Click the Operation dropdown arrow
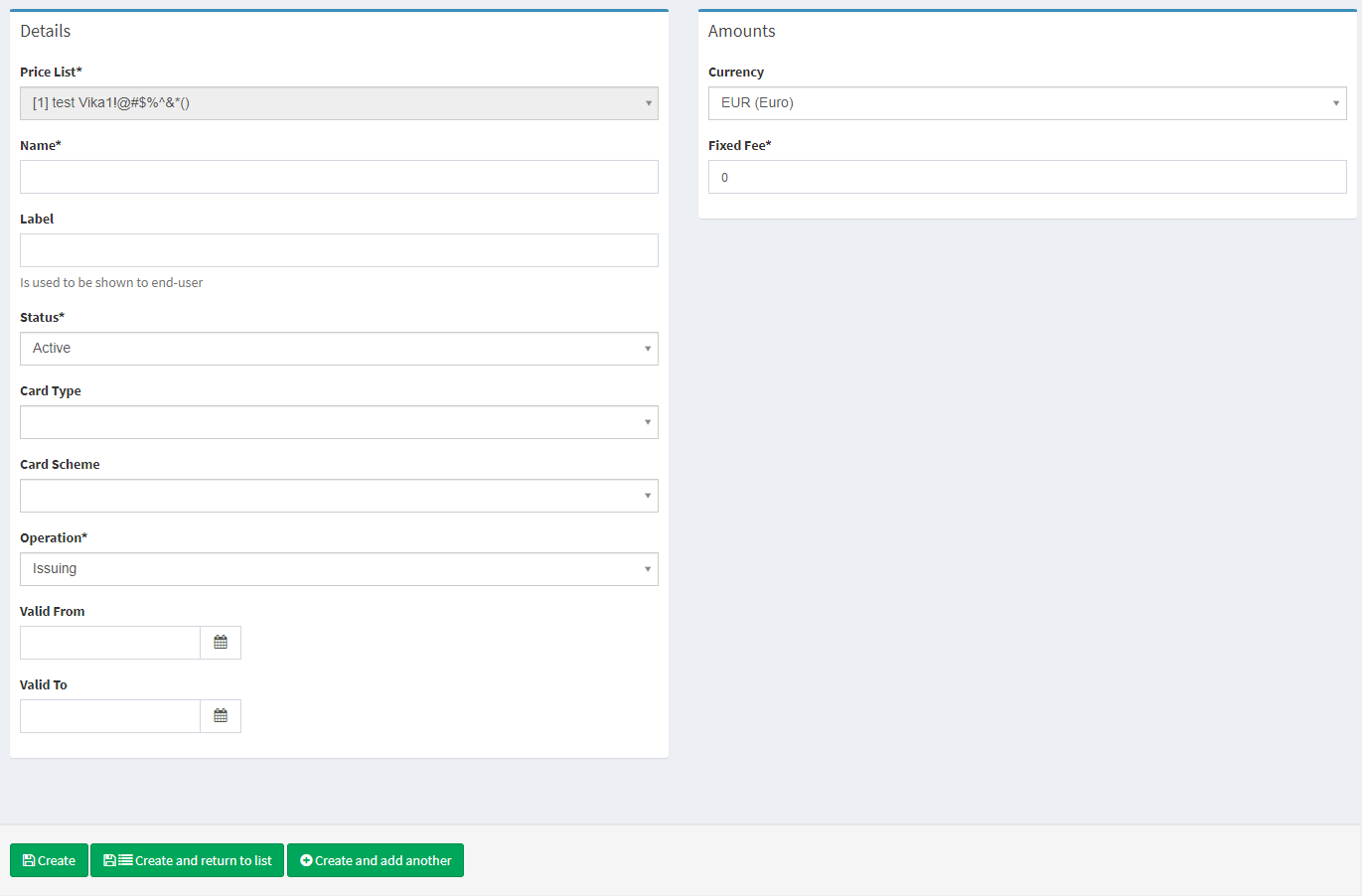This screenshot has height=896, width=1362. (648, 569)
